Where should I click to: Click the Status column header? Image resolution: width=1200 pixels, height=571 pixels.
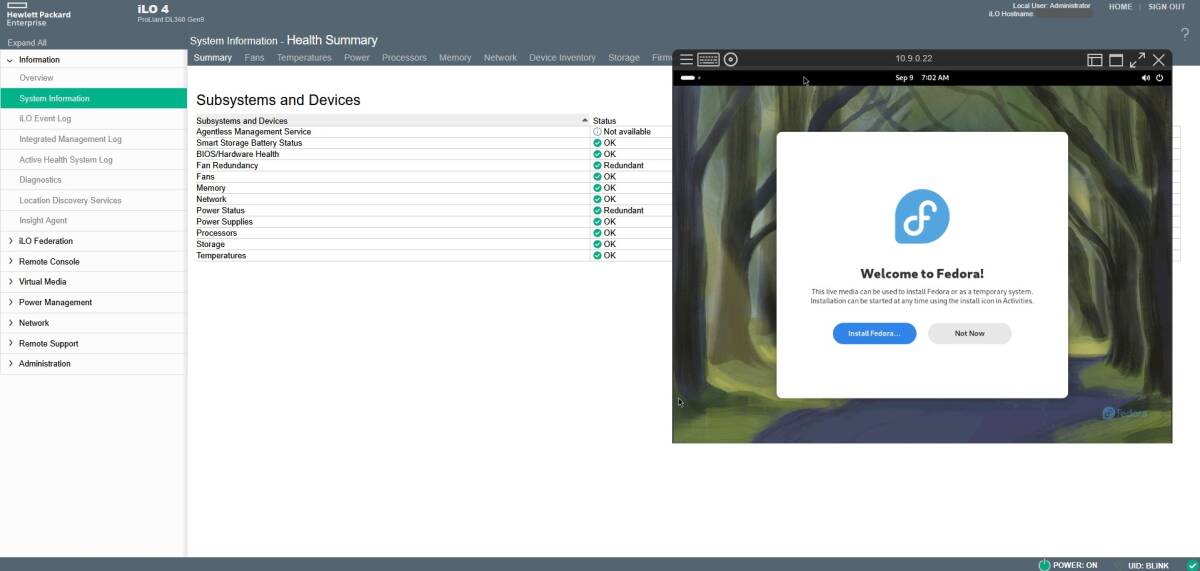tap(605, 121)
